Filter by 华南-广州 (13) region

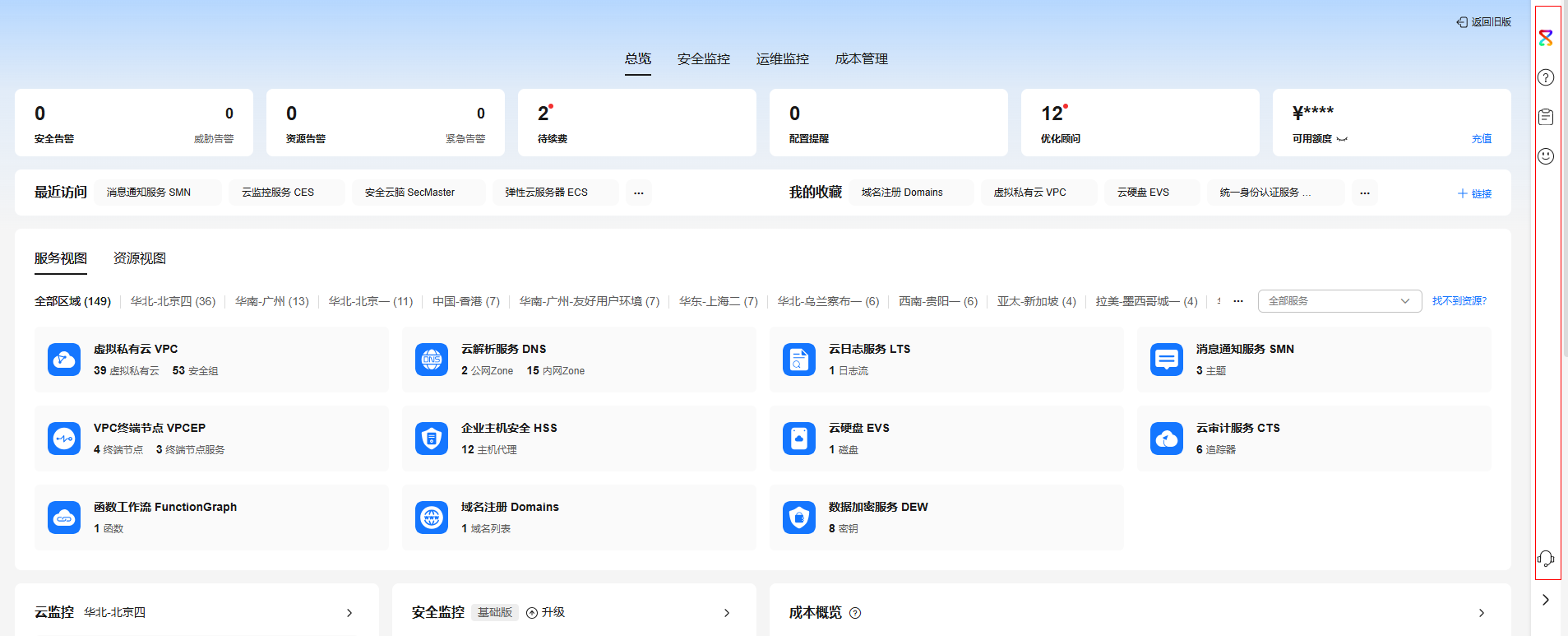point(272,301)
